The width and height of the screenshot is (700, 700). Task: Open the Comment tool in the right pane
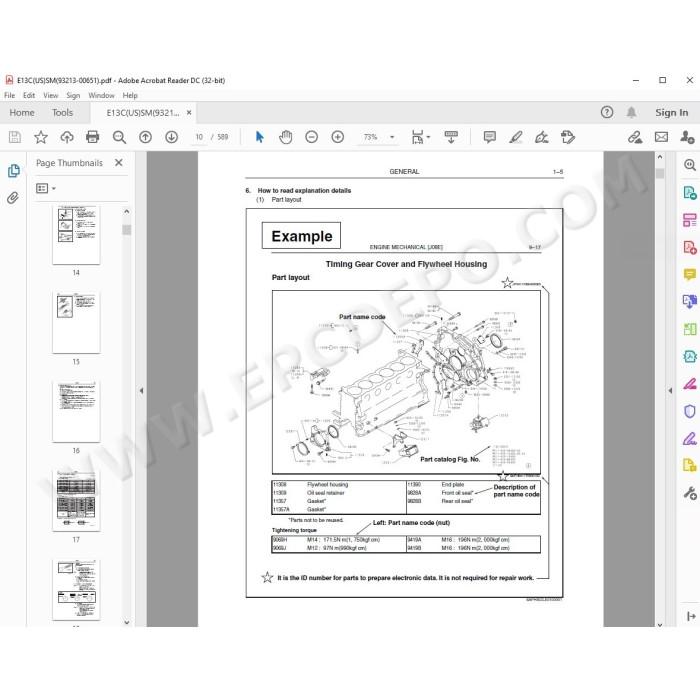point(690,274)
